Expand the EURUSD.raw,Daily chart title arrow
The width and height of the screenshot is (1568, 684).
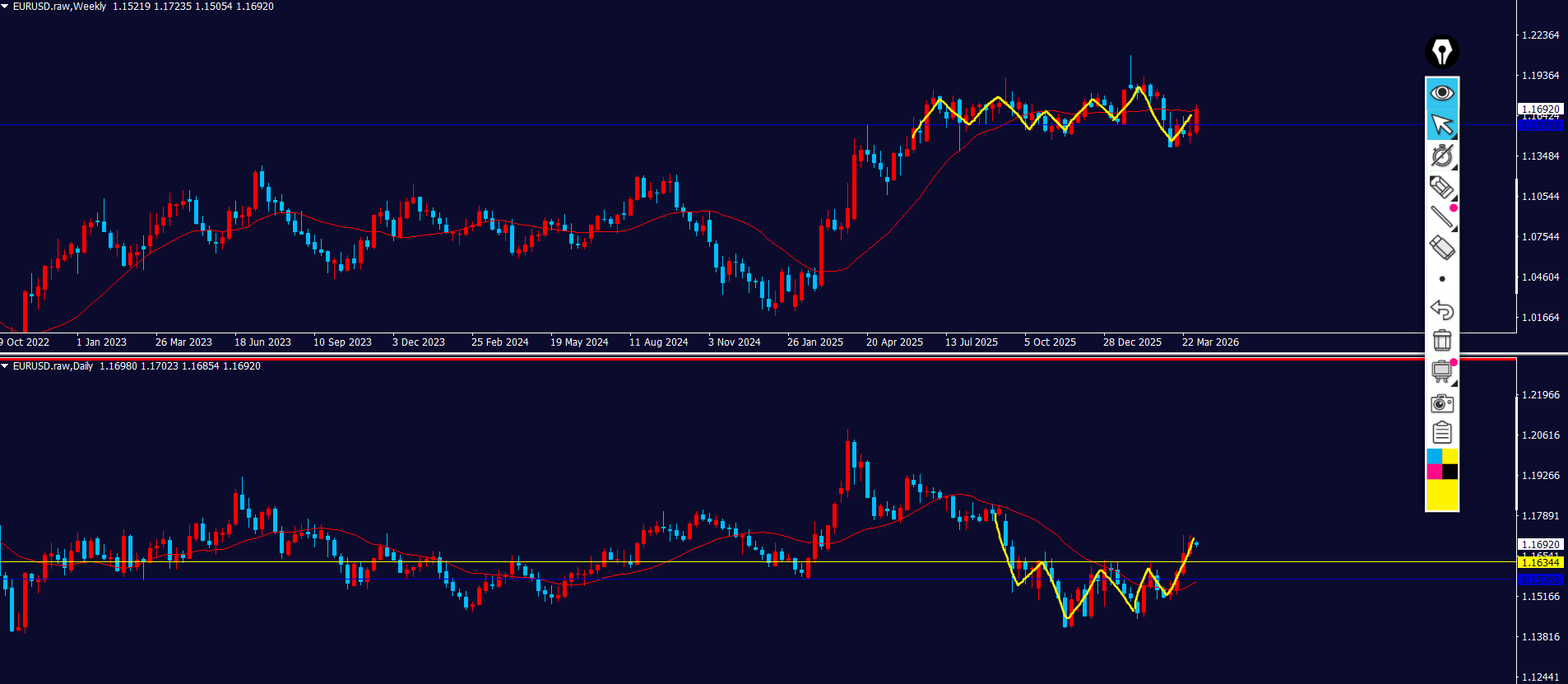click(5, 366)
